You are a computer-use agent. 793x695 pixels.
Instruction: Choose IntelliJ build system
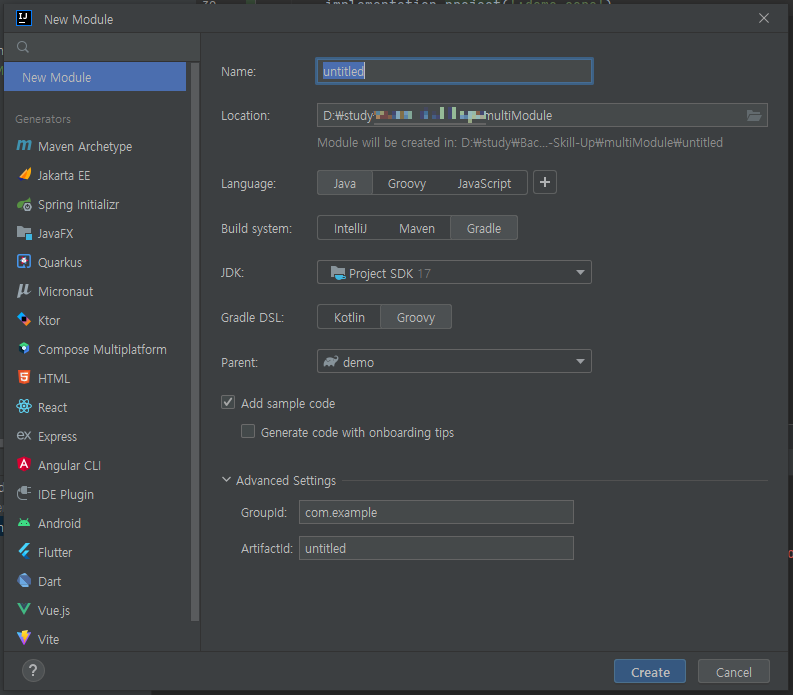[x=350, y=228]
